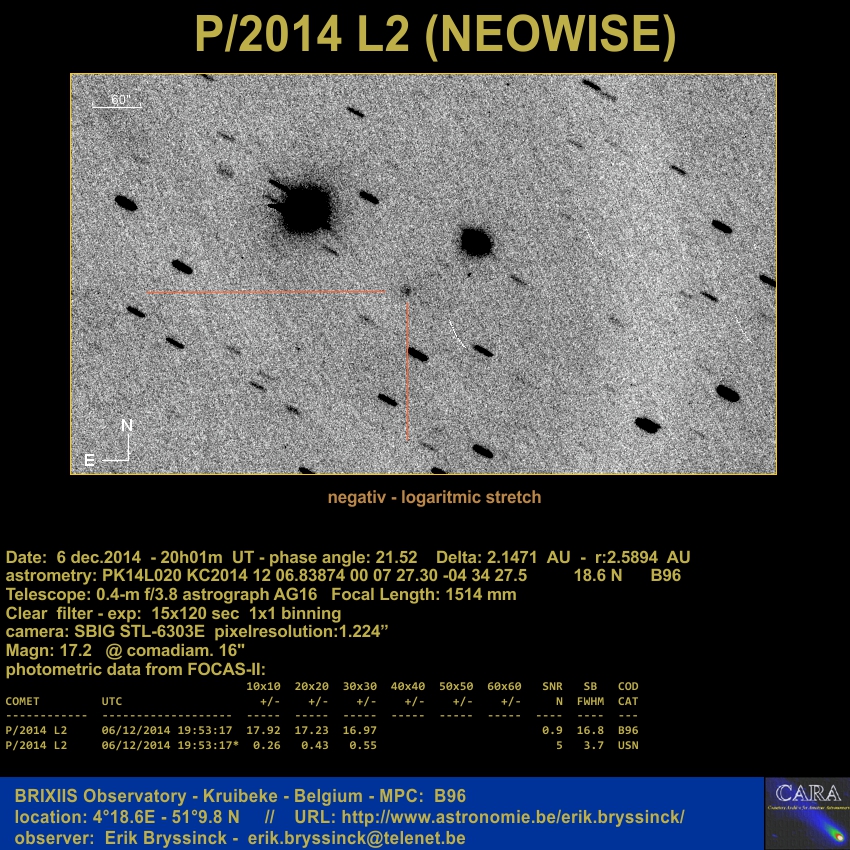Viewport: 850px width, 850px height.
Task: Click the vertical orange crosshair line
Action: (408, 370)
